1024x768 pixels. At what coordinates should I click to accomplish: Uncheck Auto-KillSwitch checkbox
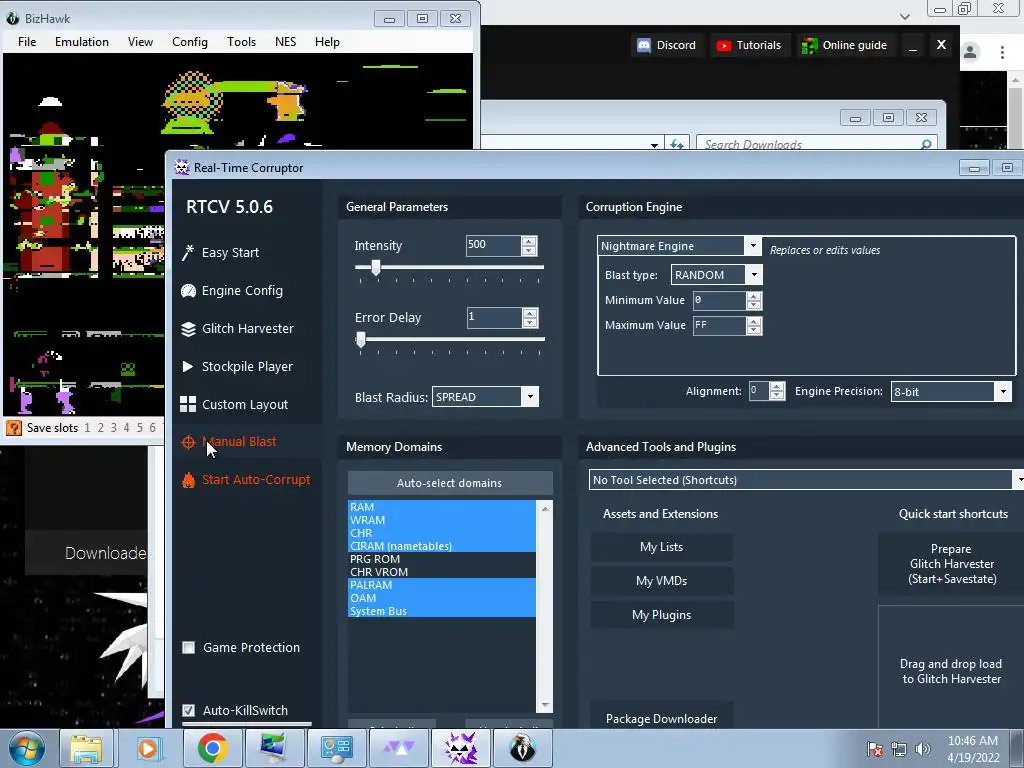click(188, 711)
